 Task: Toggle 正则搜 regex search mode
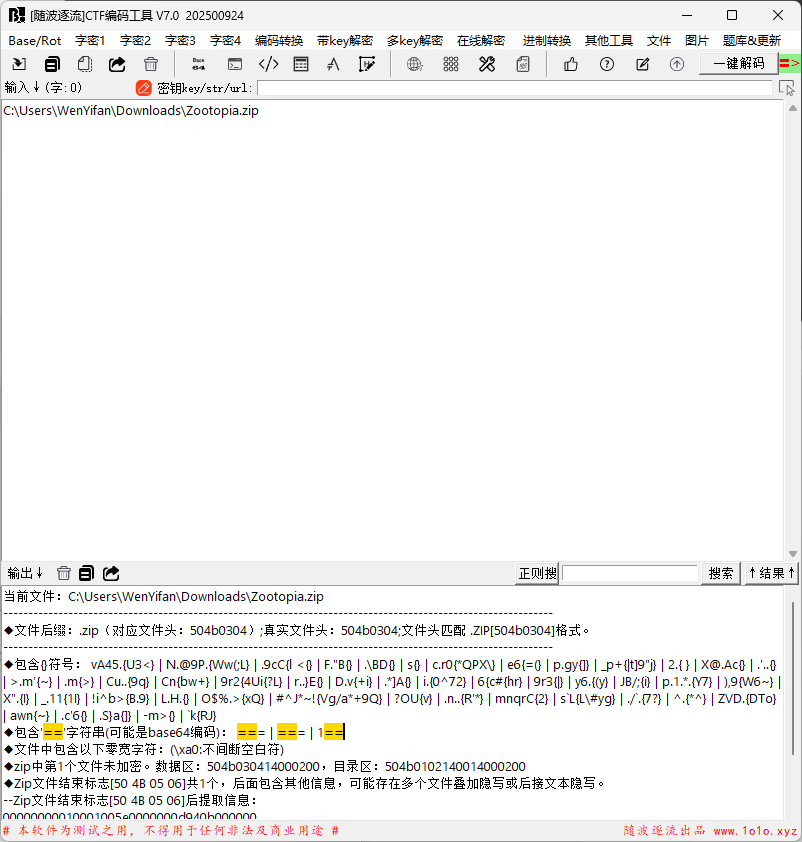click(x=536, y=573)
